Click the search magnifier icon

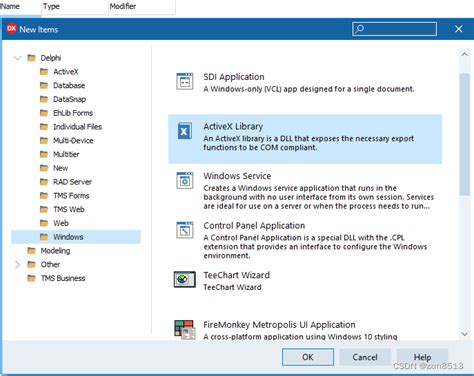click(359, 29)
